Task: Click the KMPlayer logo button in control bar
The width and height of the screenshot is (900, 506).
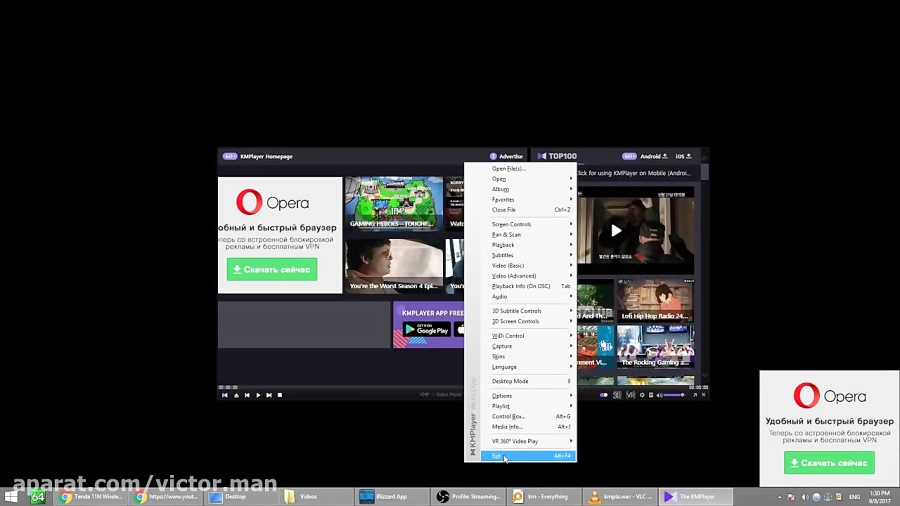Action: click(x=224, y=395)
